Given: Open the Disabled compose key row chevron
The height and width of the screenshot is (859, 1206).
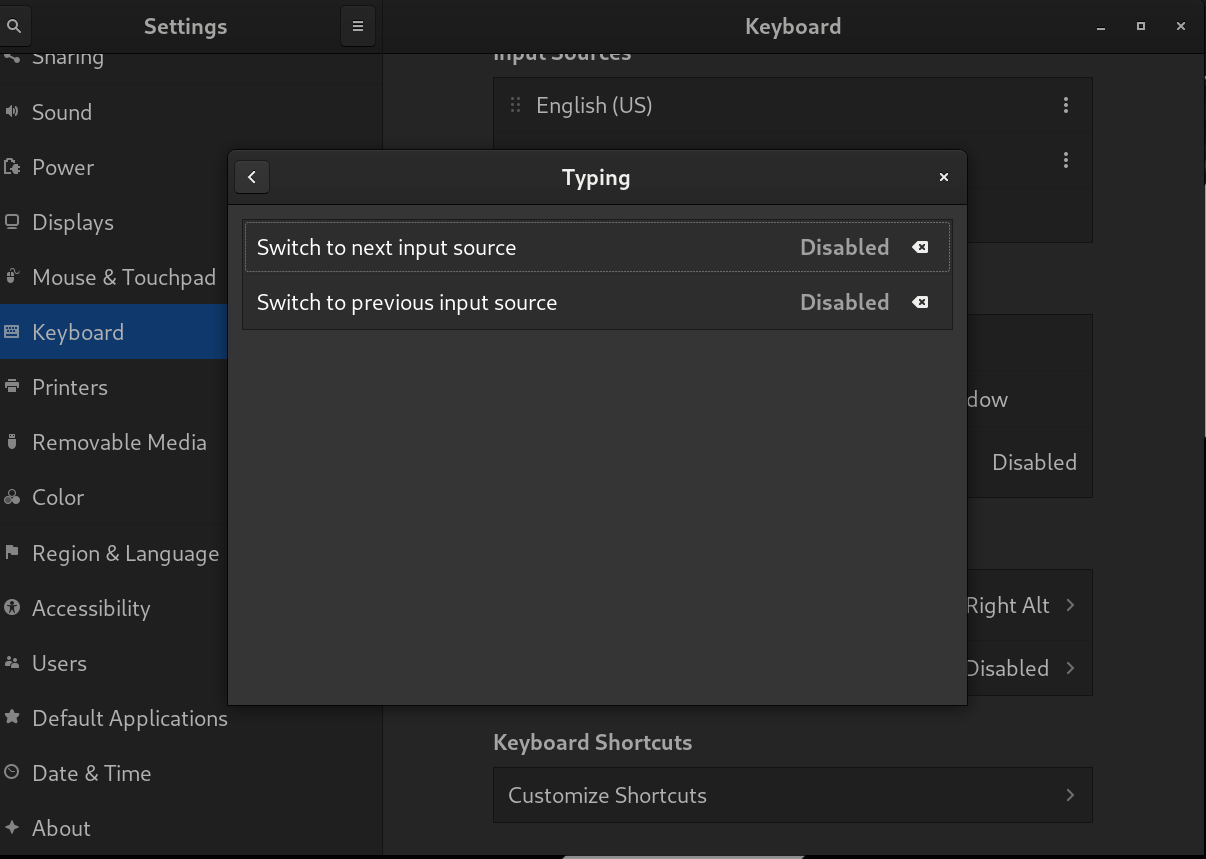Looking at the screenshot, I should click(1070, 668).
